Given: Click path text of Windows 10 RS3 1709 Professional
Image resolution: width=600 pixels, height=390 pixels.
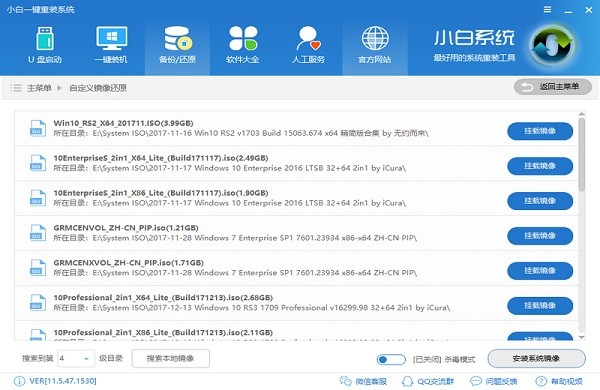Looking at the screenshot, I should pos(252,308).
